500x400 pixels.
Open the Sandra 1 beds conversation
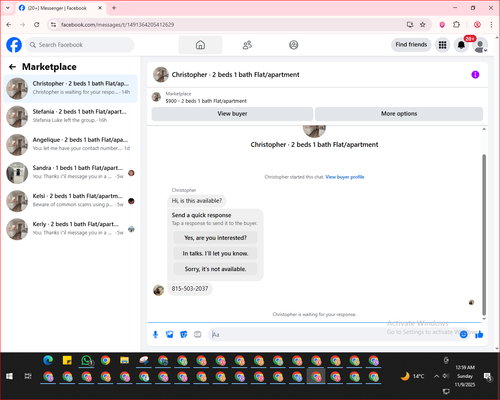coord(70,173)
